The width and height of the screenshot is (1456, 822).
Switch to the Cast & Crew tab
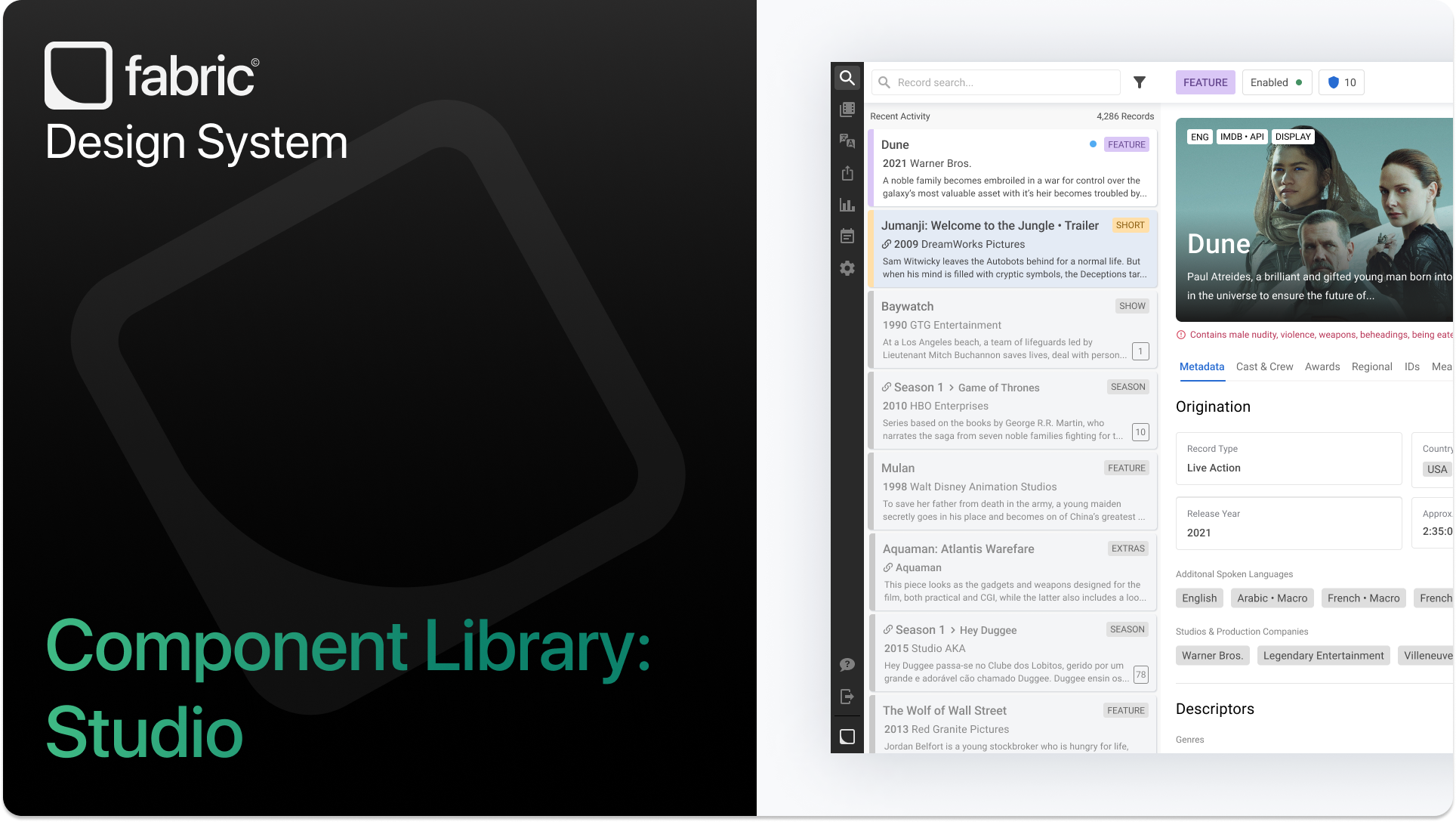pos(1264,366)
